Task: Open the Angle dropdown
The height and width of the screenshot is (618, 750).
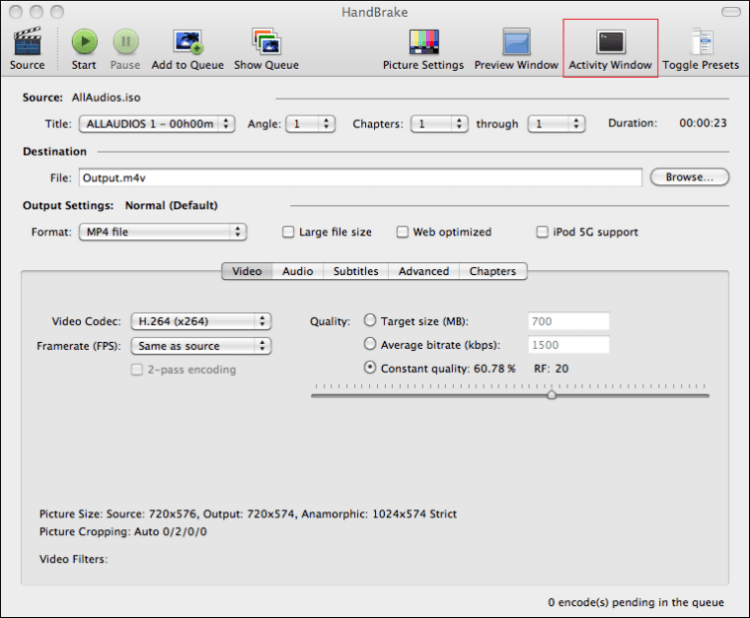Action: pos(310,124)
